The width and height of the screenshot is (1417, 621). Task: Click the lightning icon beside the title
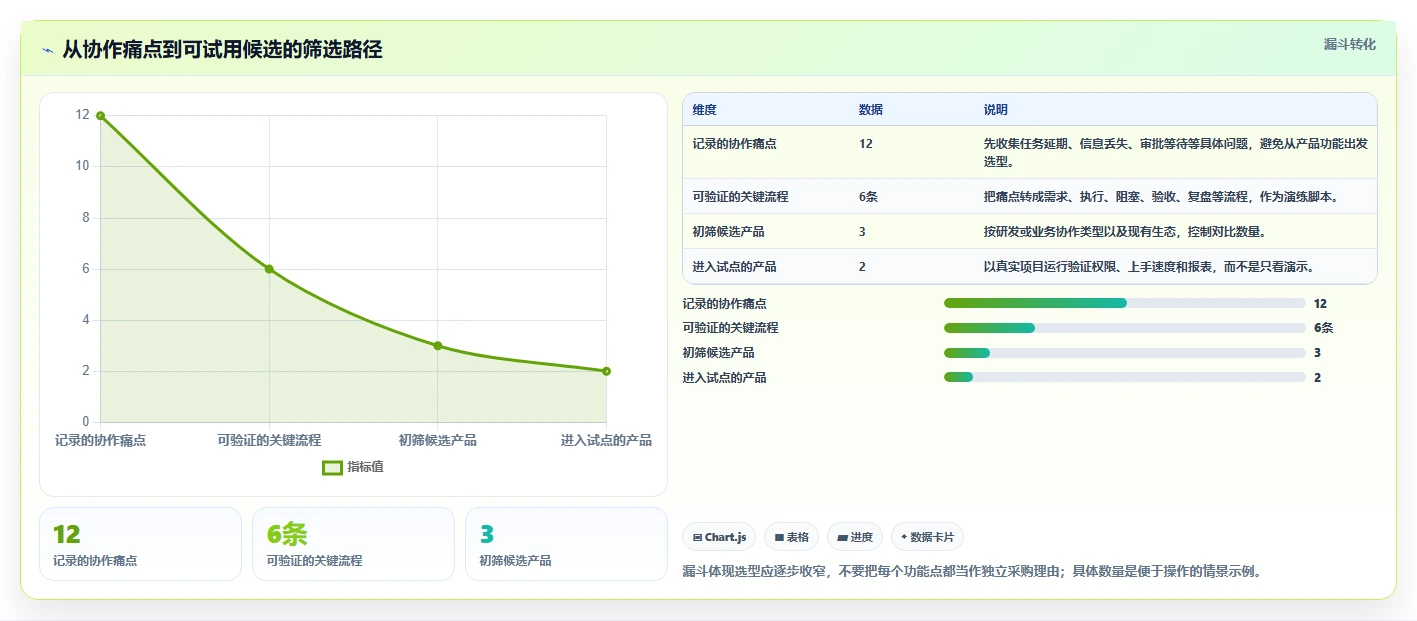47,50
